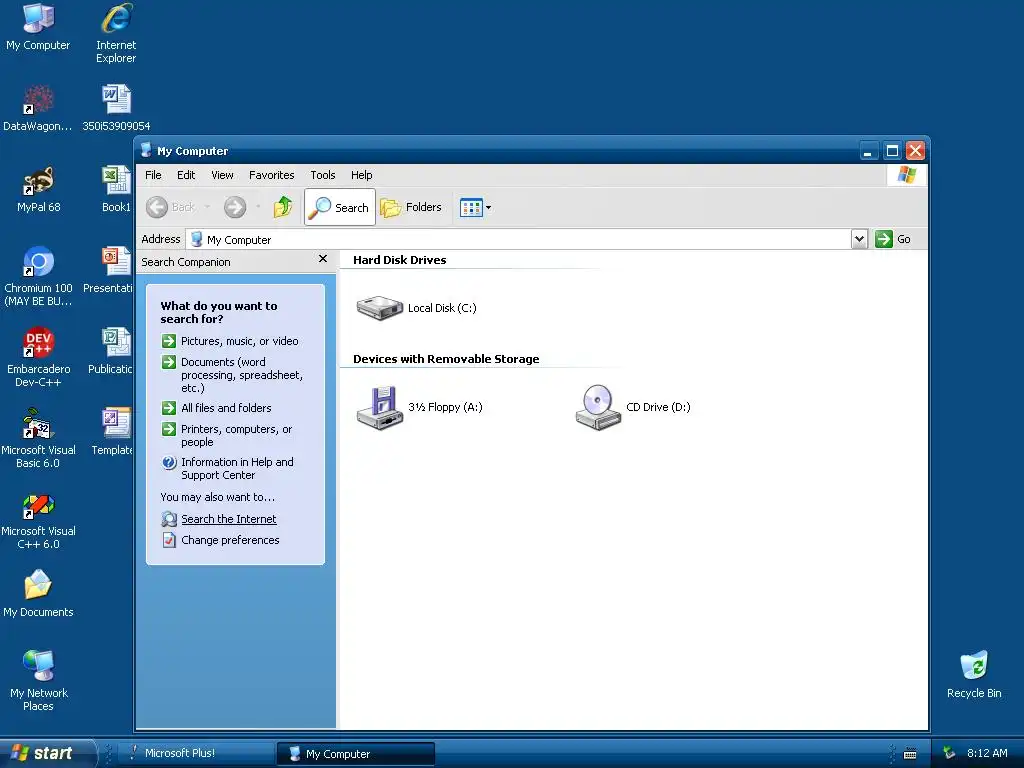Click the Back navigation button
Screen dimensions: 1024x768
(x=170, y=207)
